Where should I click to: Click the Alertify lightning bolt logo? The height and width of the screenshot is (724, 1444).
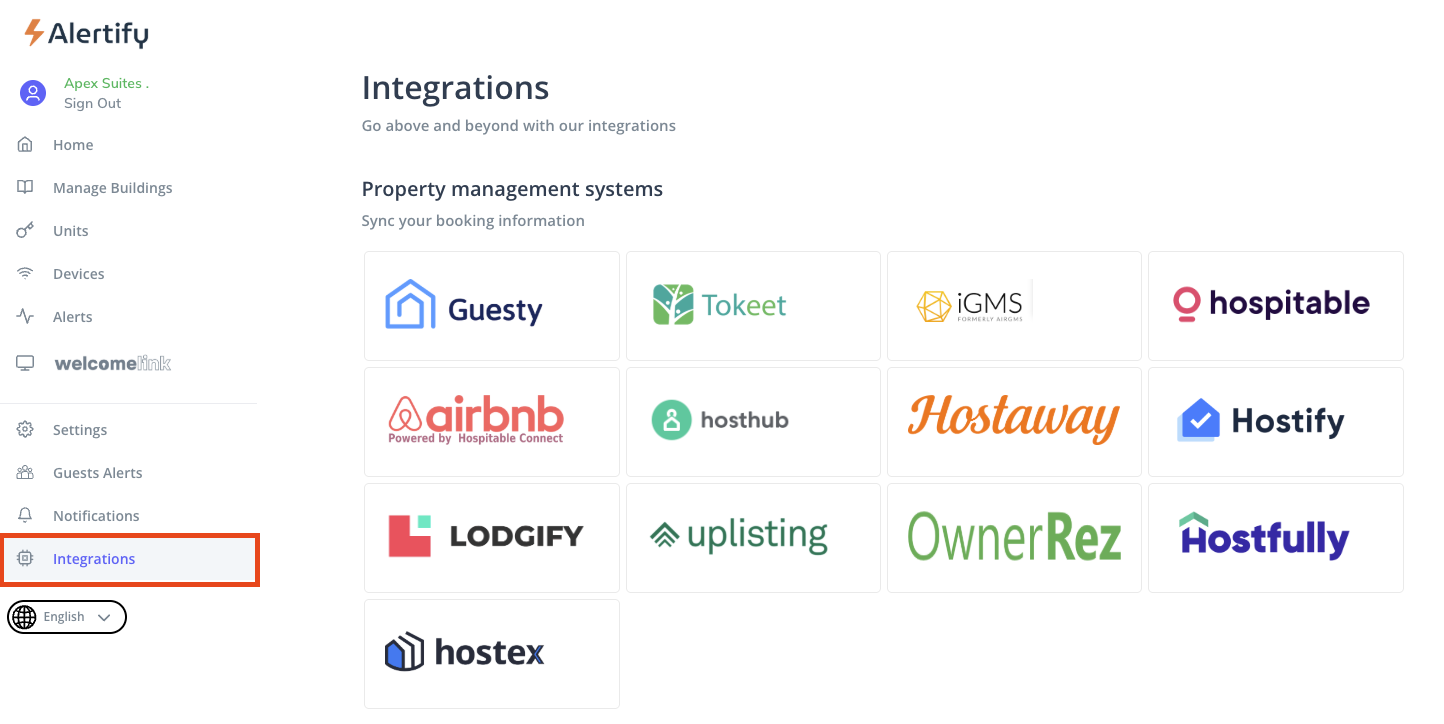coord(34,33)
